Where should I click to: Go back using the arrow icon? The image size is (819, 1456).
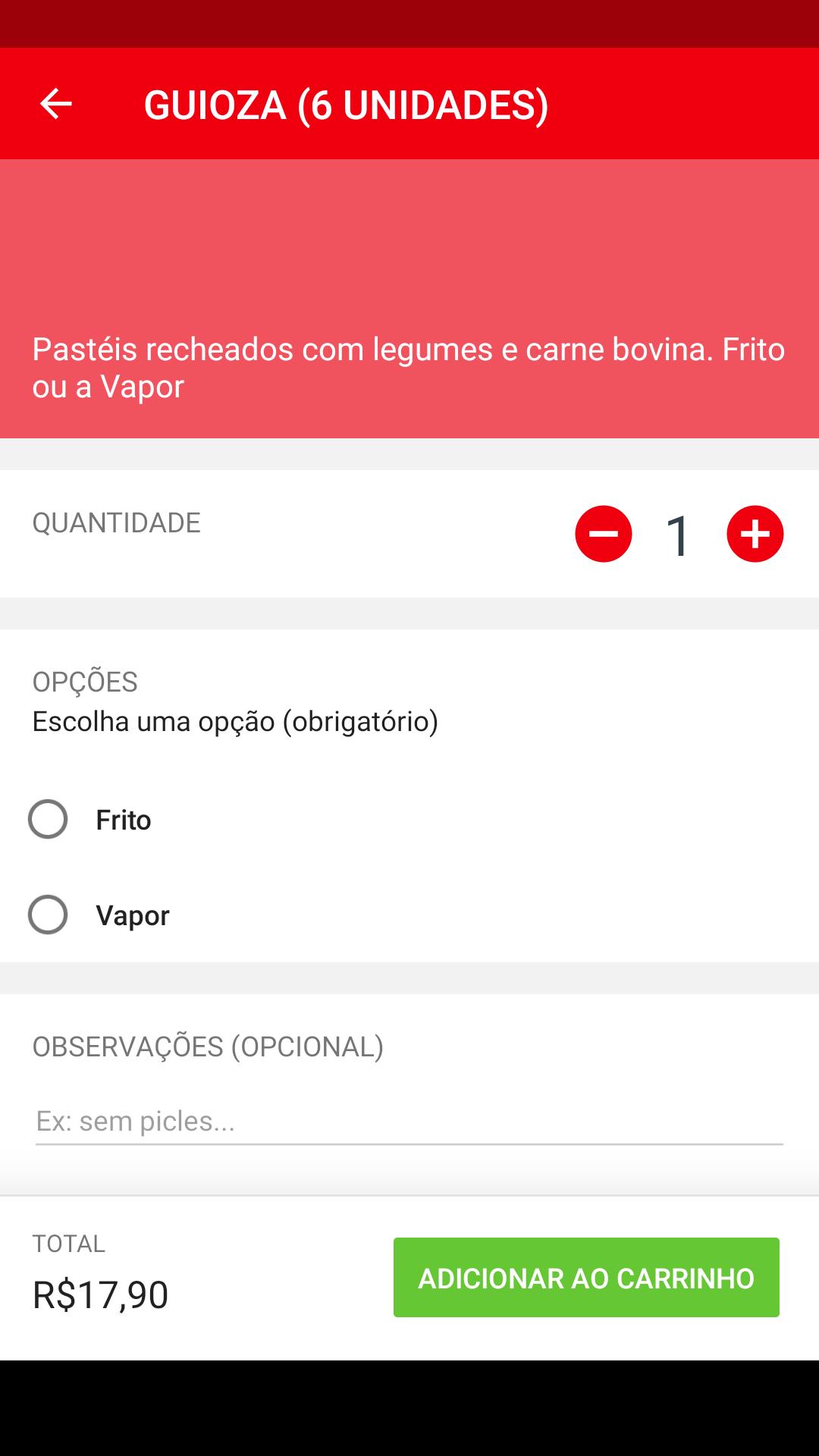click(55, 104)
